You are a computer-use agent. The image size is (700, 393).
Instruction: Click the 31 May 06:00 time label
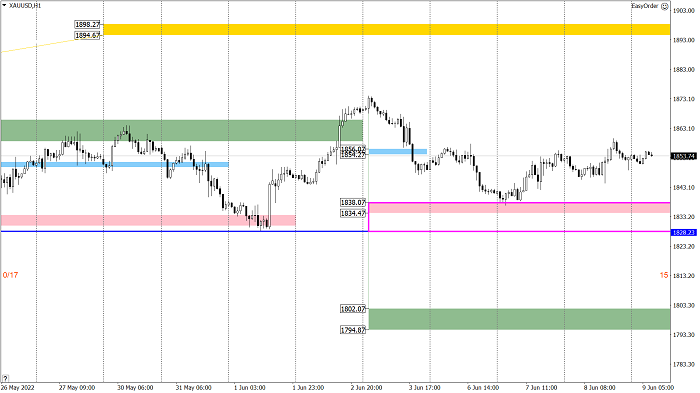(x=193, y=388)
